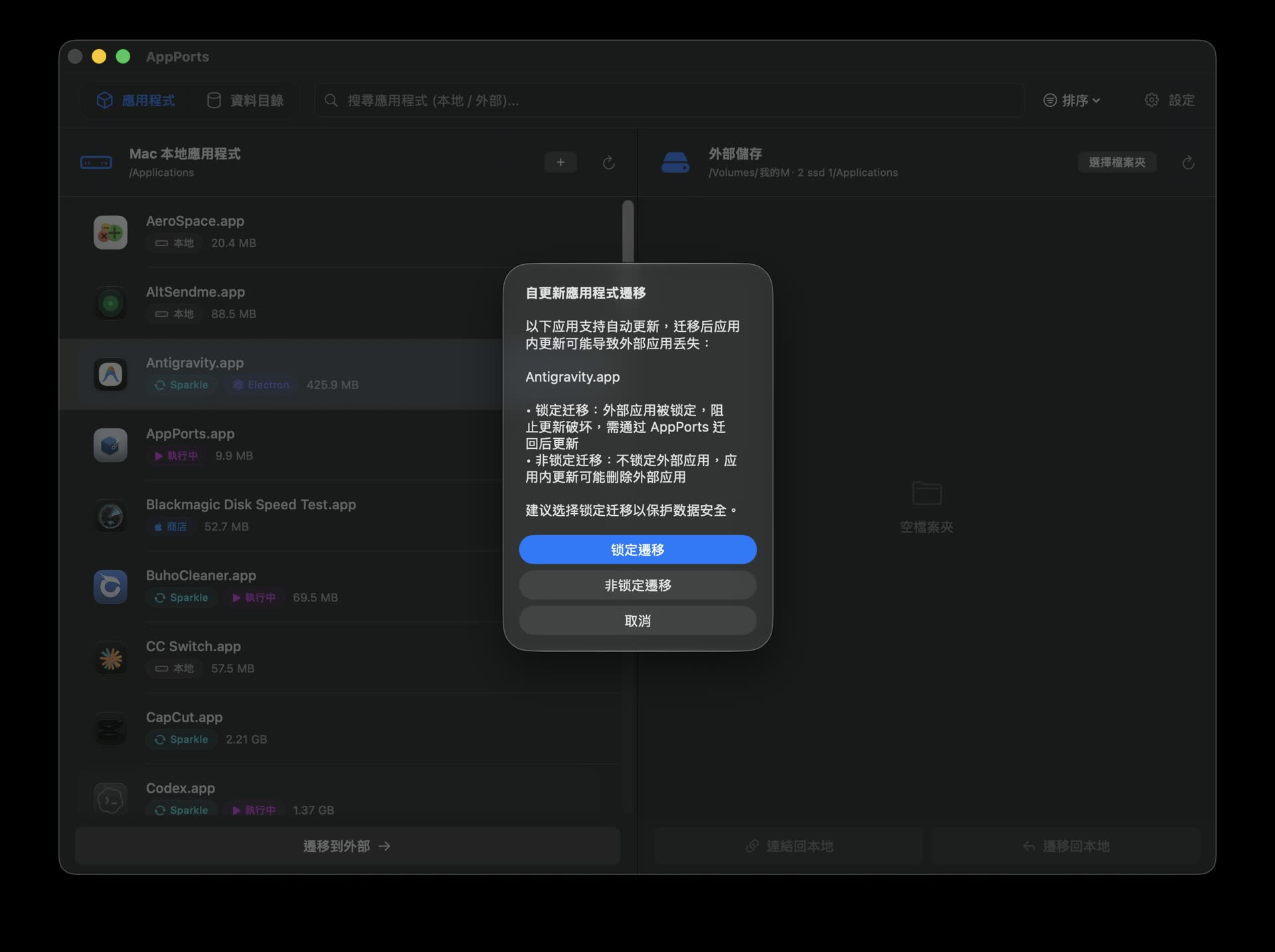Click the /Applications path text
Viewport: 1275px width, 952px height.
[162, 173]
